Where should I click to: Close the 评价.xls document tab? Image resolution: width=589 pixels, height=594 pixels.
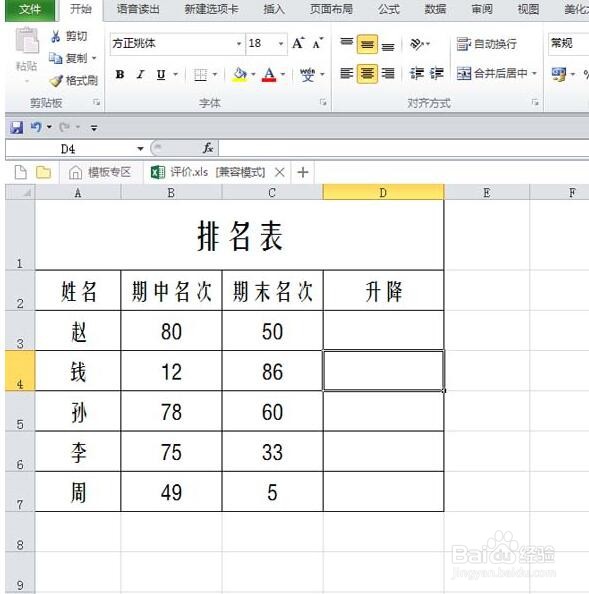(x=280, y=172)
